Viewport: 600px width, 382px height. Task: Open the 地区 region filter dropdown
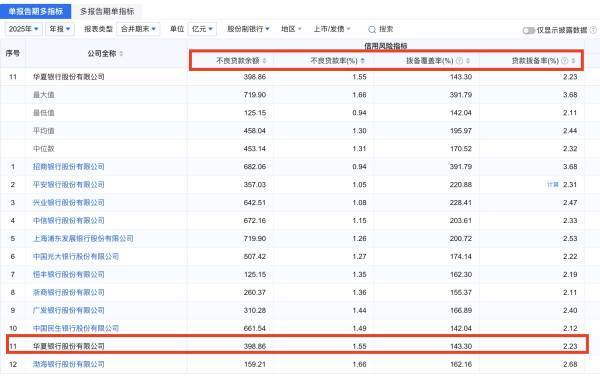click(x=291, y=29)
